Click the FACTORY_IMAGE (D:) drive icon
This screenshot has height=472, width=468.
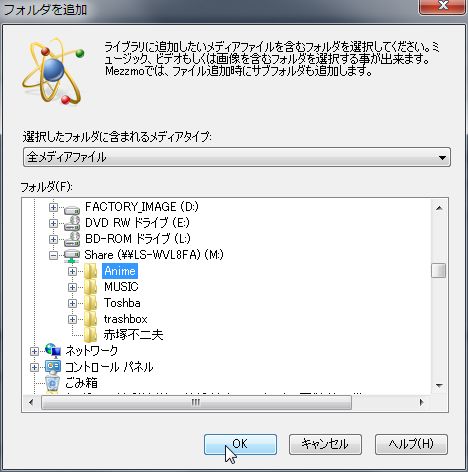[72, 209]
